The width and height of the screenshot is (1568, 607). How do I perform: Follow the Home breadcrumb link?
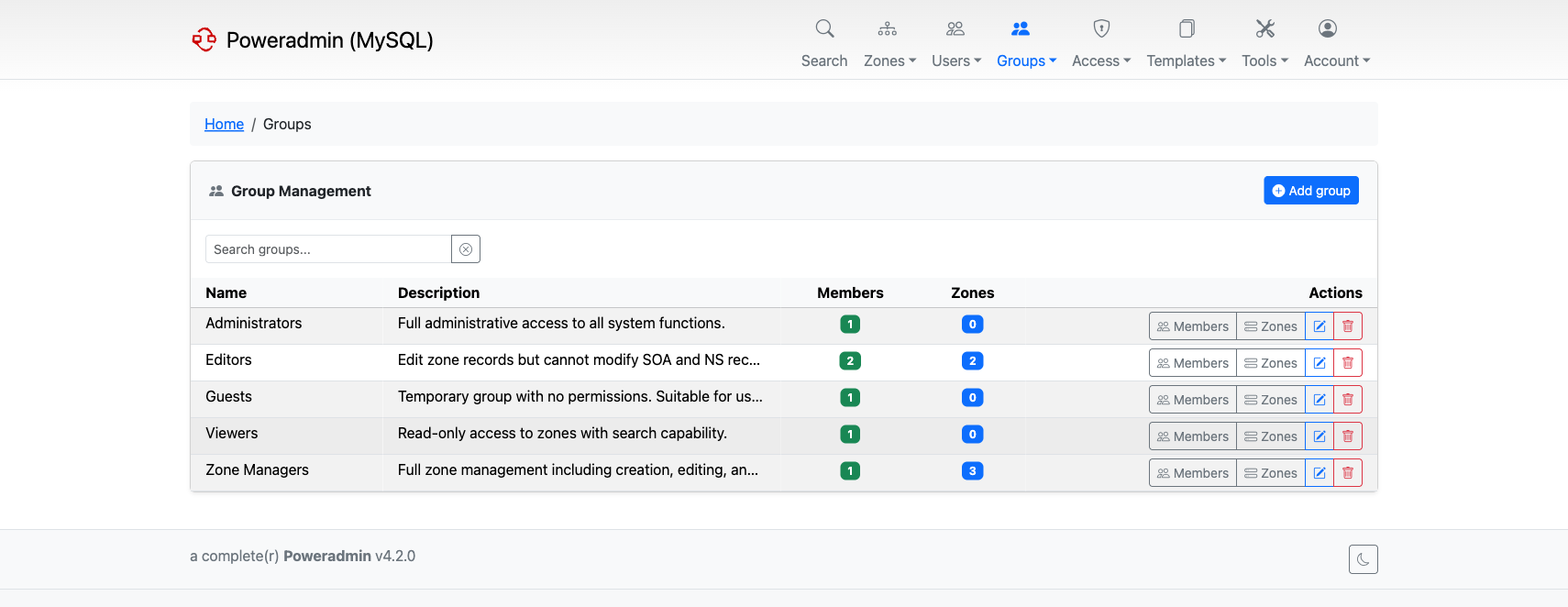click(x=224, y=124)
